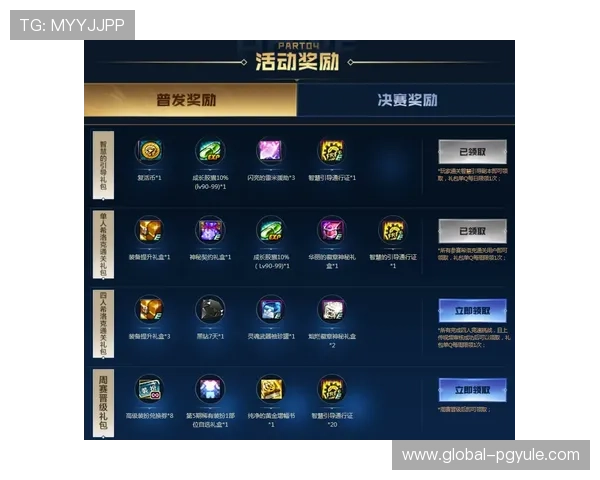Click the 四人希洛克通关礼包 vertical row label

103,324
